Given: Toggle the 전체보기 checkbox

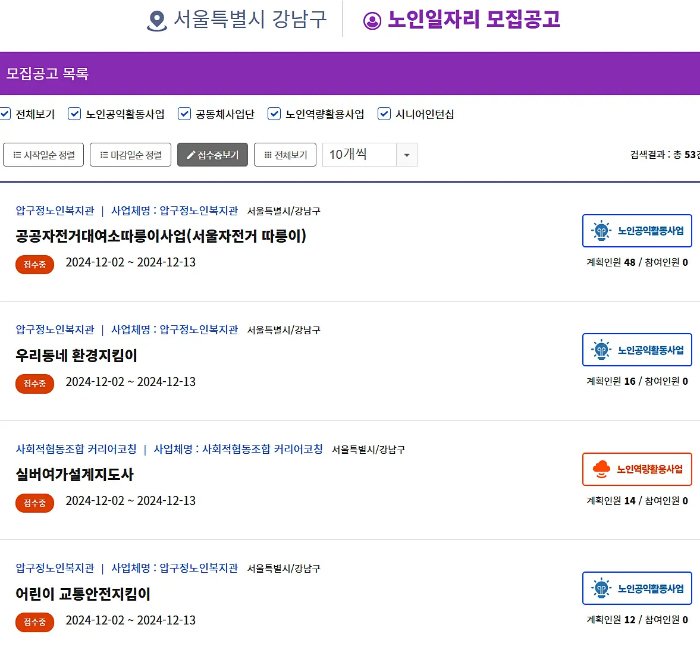Looking at the screenshot, I should pos(5,114).
